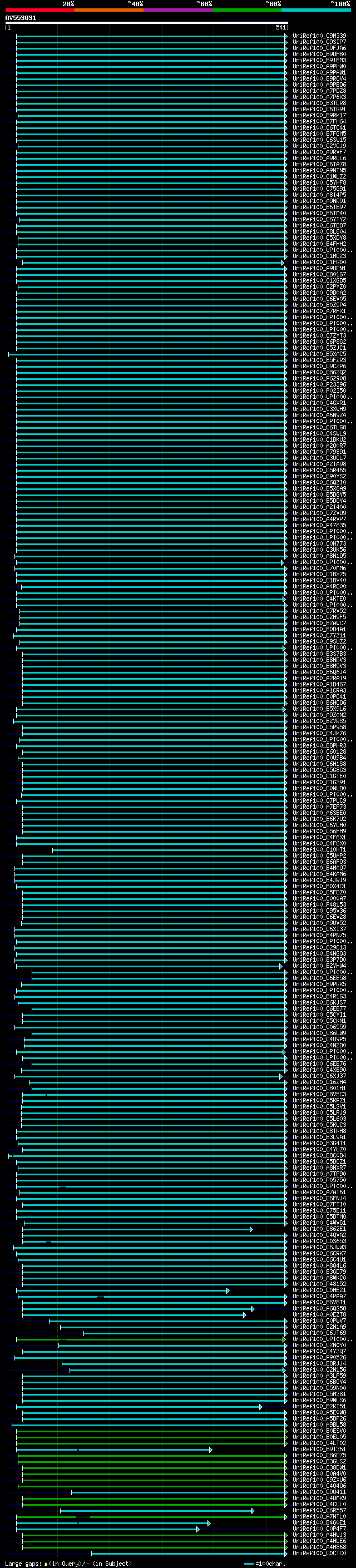Screen dimensions: 356x1568
Task: Click the query end position 541
Action: (280, 27)
